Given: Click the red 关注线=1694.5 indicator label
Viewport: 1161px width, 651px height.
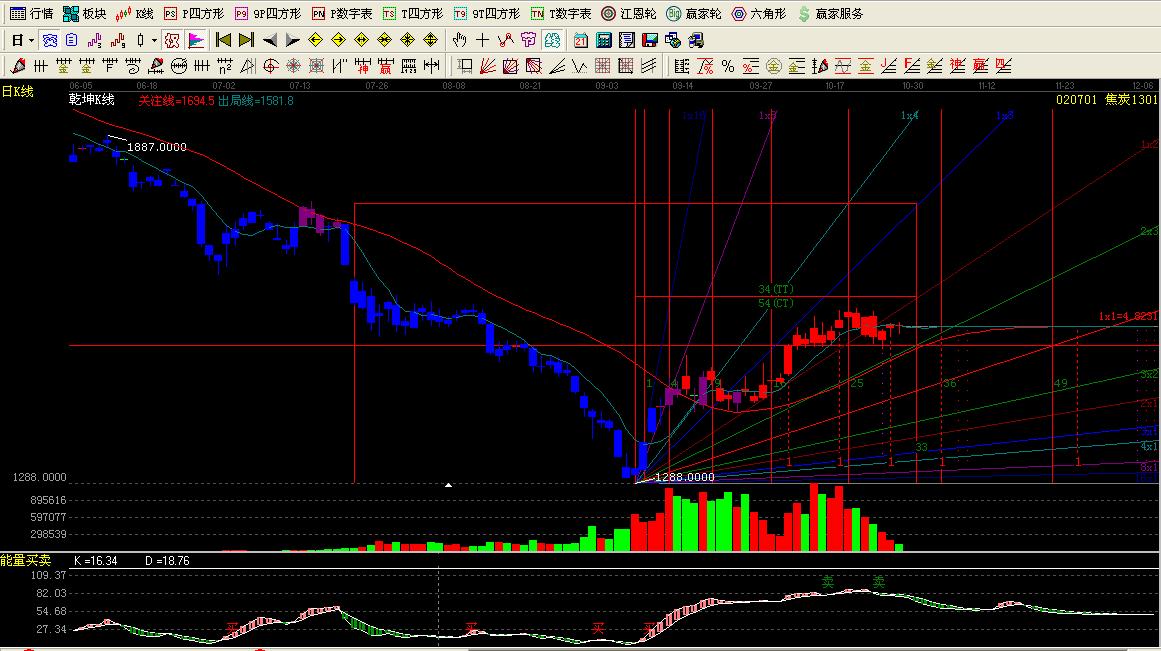Looking at the screenshot, I should [x=176, y=101].
